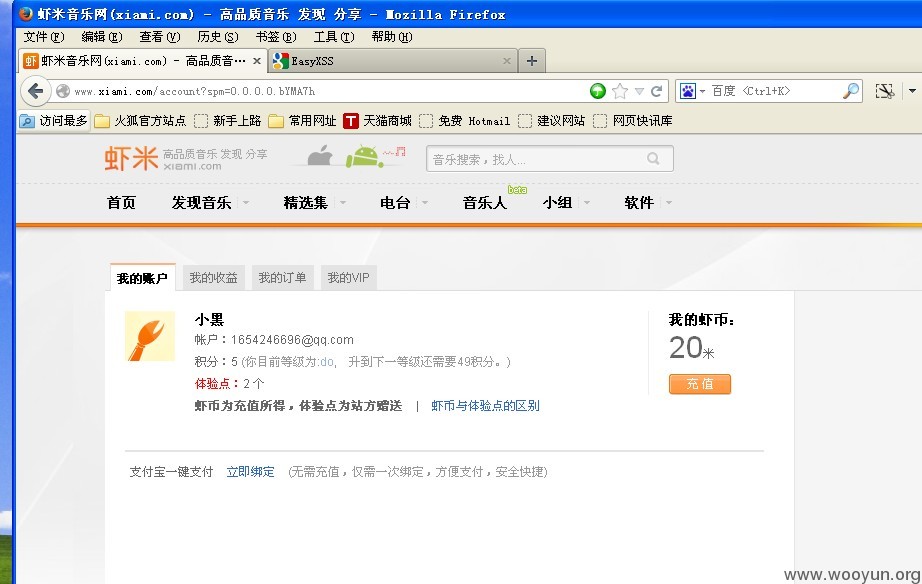Click the green go button in address bar
The image size is (922, 584).
pos(597,91)
